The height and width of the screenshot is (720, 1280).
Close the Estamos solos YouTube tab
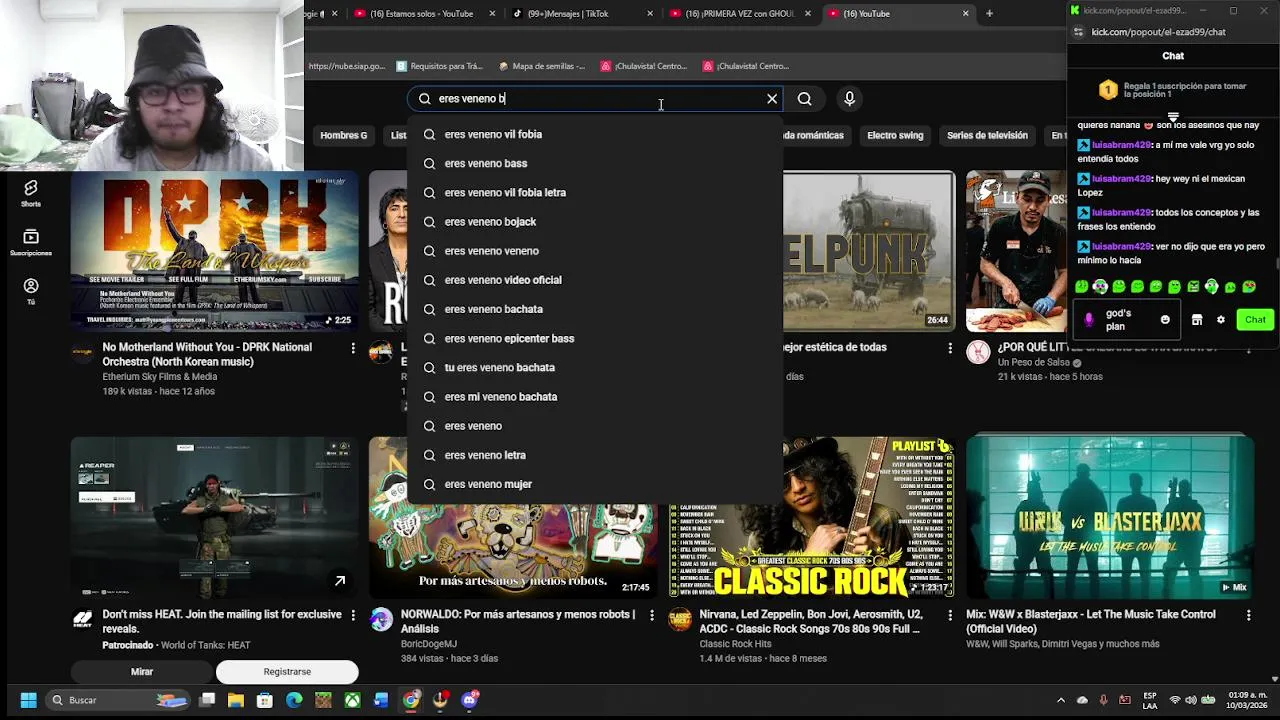492,14
